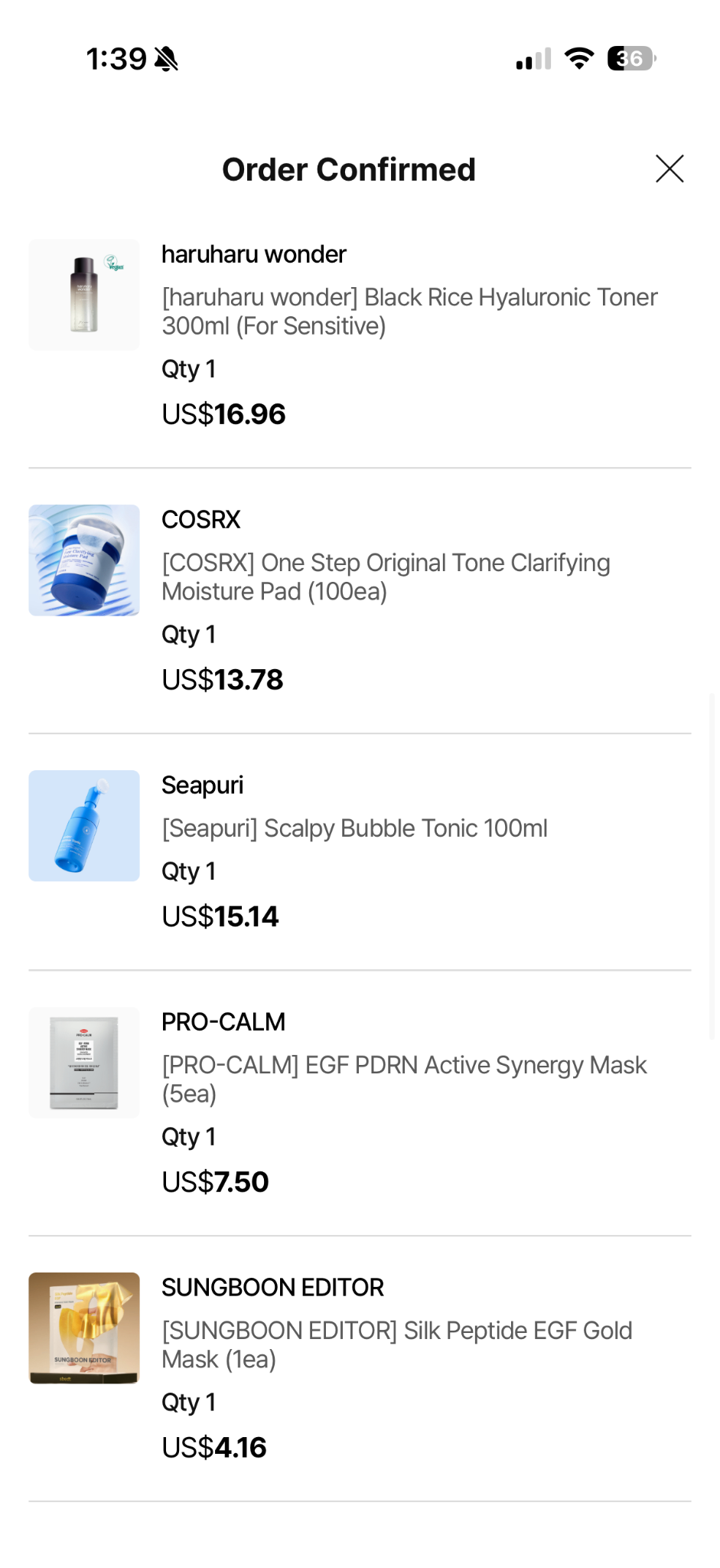Open the SUNGBOON EDITOR gold mask thumbnail

[x=84, y=1328]
